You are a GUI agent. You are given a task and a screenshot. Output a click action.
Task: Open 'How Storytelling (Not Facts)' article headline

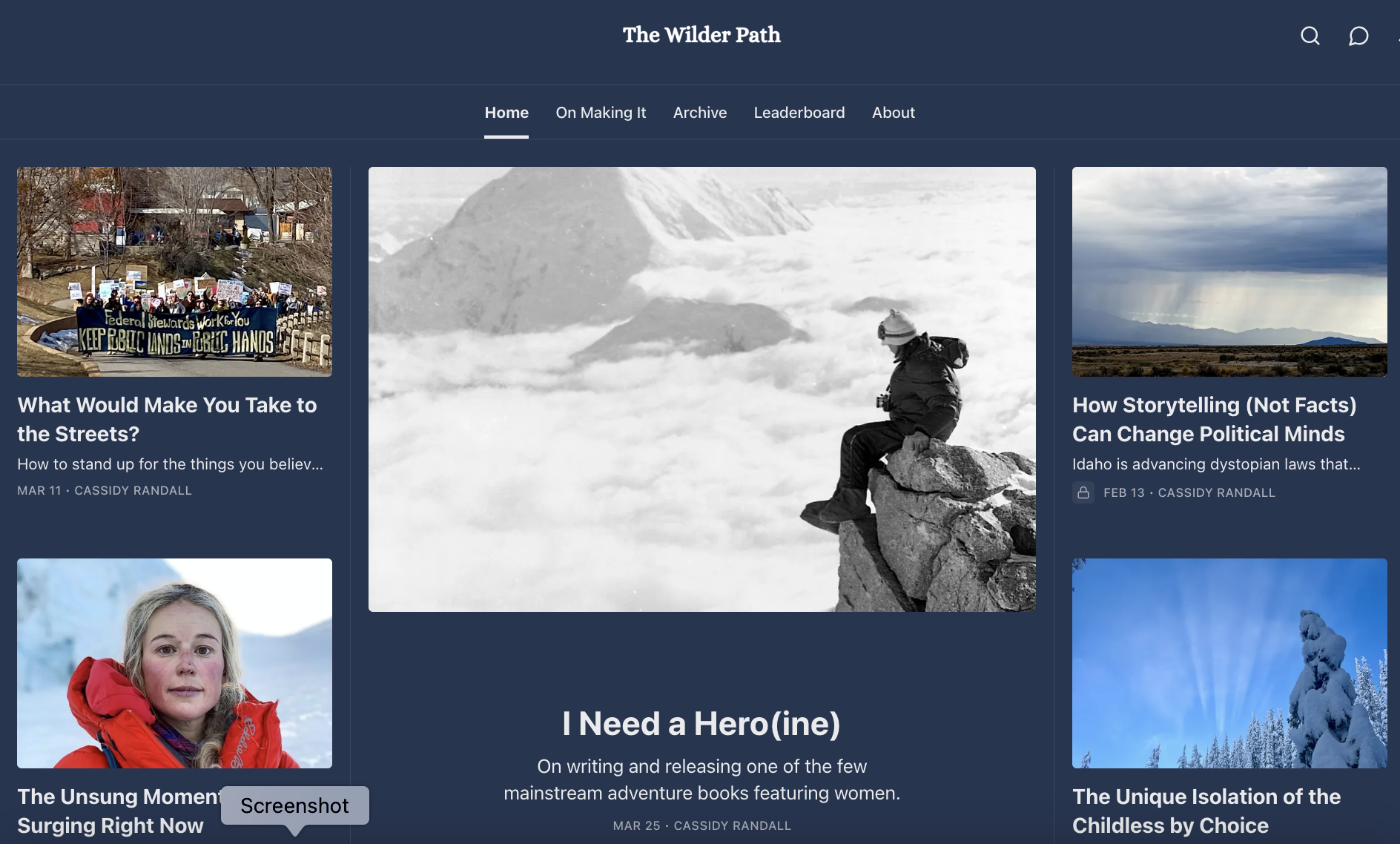(1214, 419)
